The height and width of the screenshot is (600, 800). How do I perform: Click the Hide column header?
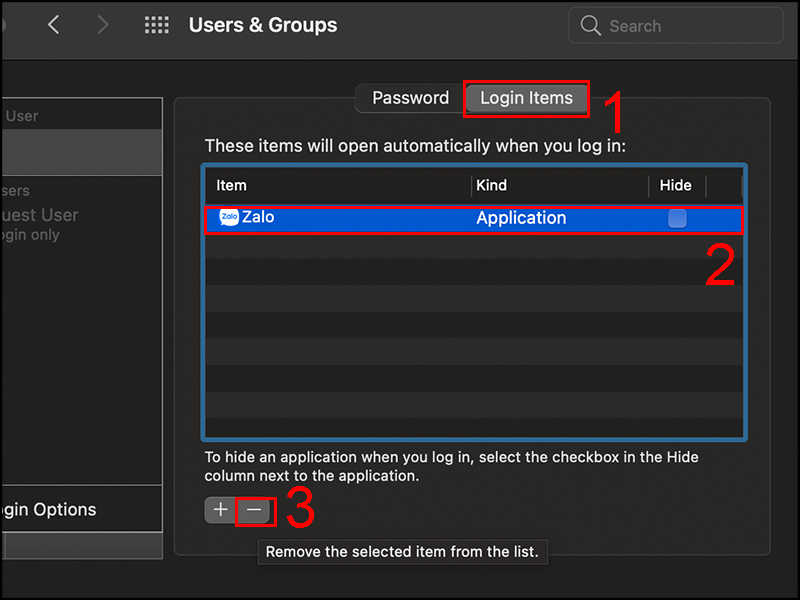tap(676, 185)
